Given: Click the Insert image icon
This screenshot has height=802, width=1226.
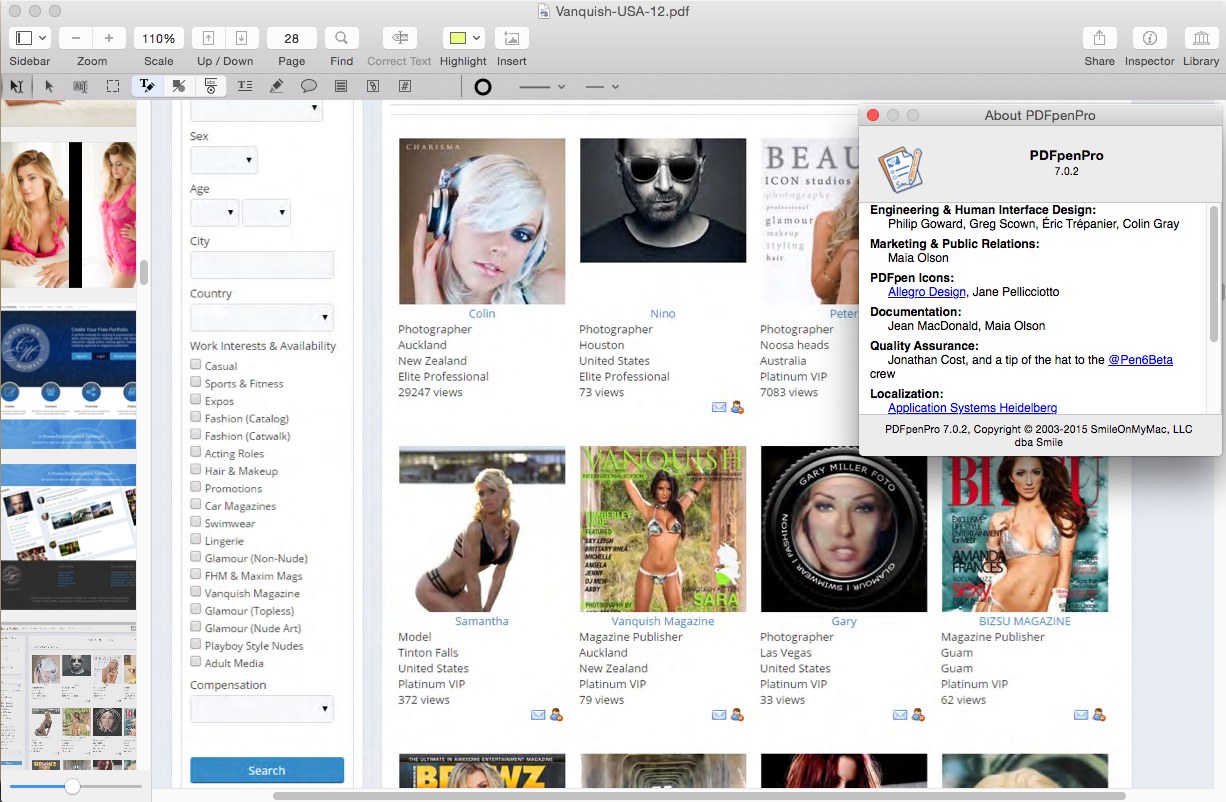Looking at the screenshot, I should 511,38.
